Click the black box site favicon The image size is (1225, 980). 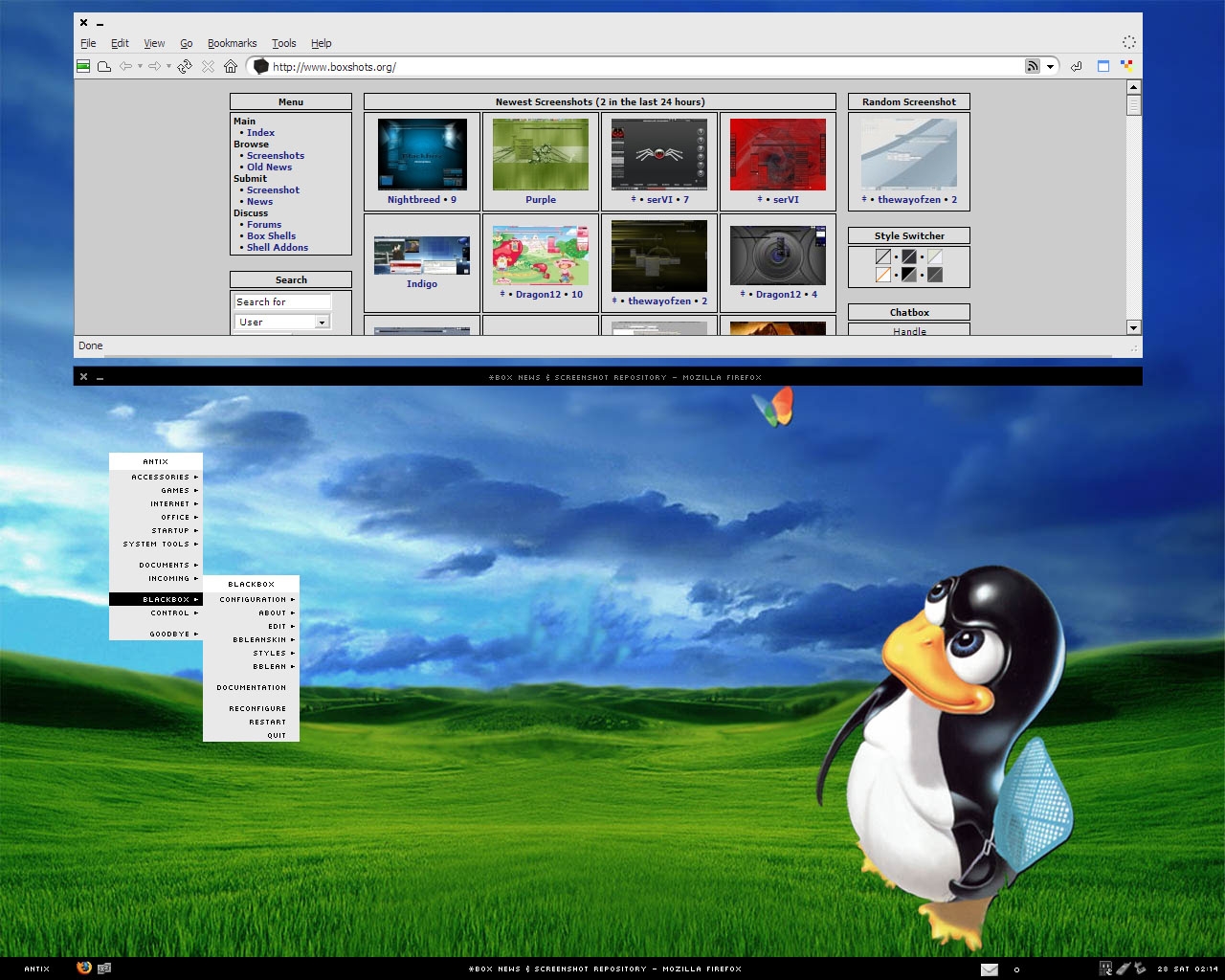(x=260, y=66)
